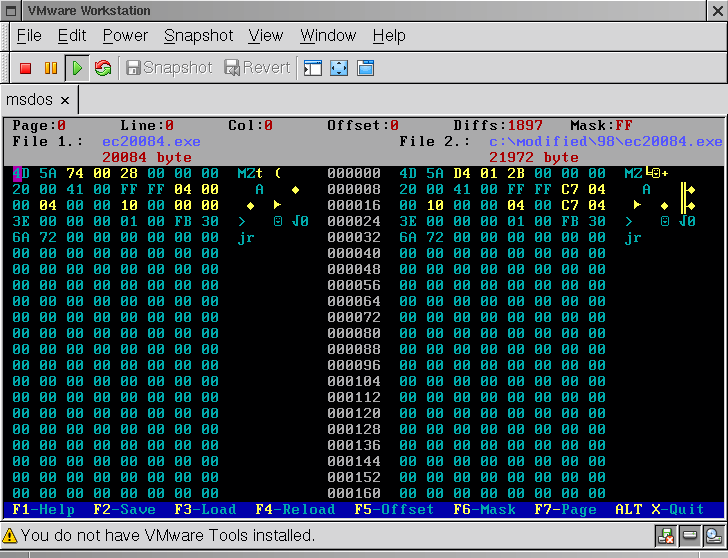Click differing byte D4 in file 2
Screen dimensions: 728x558
[462, 174]
